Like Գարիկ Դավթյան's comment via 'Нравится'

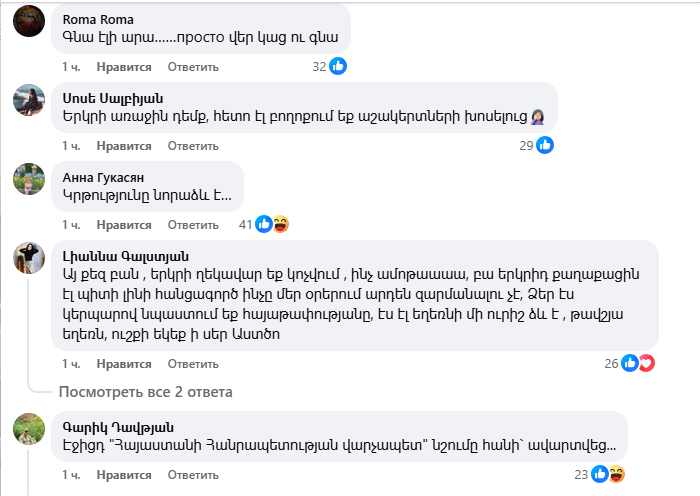point(124,475)
